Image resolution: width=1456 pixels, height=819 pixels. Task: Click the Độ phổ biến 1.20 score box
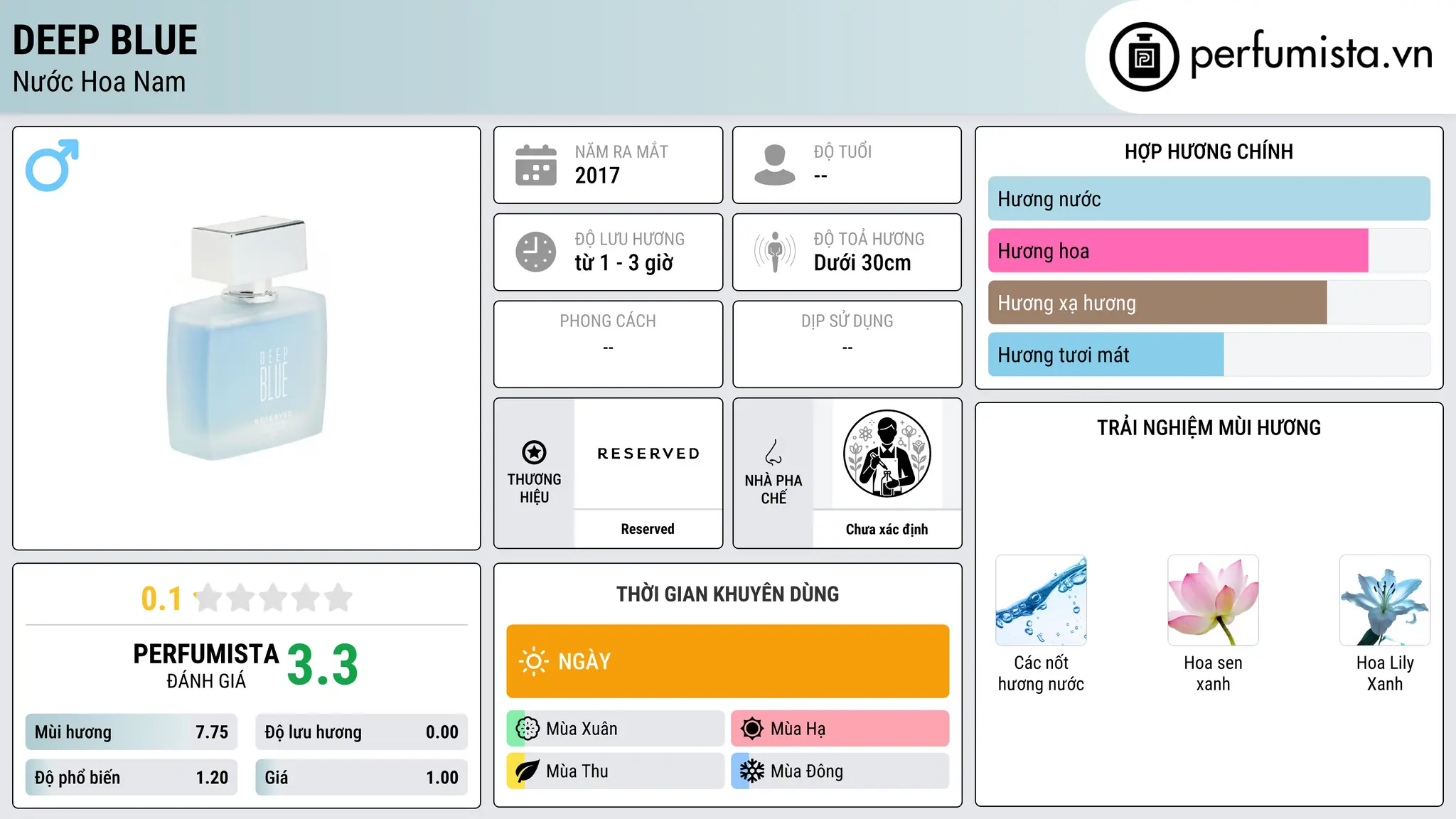tap(132, 778)
